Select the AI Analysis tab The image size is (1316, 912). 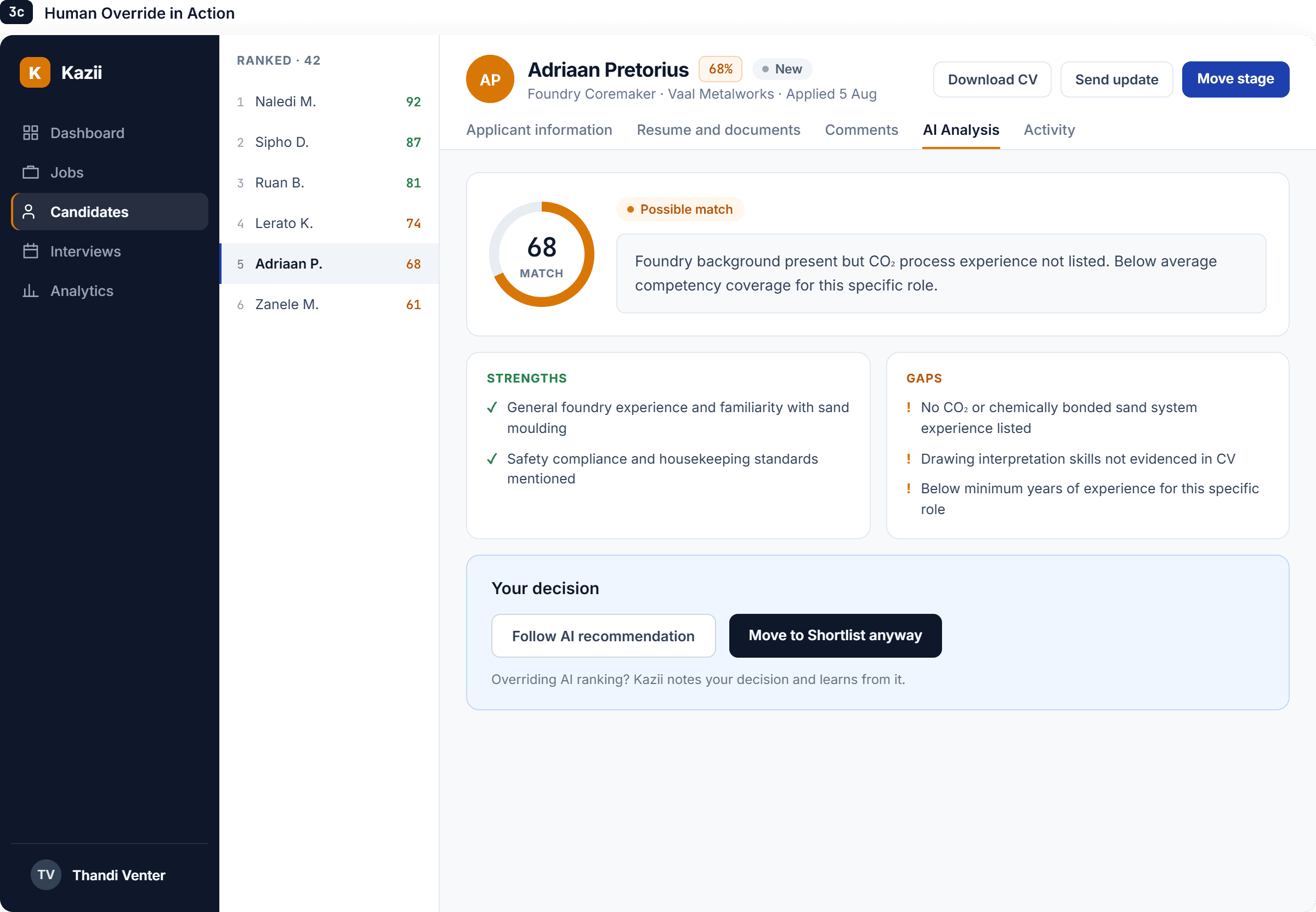[x=961, y=130]
